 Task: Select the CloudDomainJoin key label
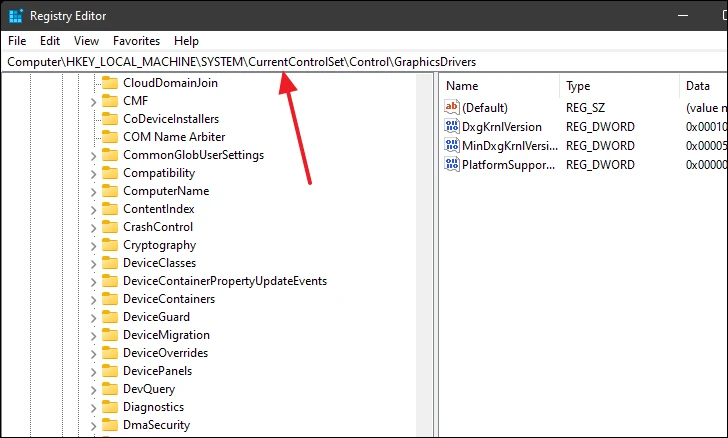click(x=170, y=83)
